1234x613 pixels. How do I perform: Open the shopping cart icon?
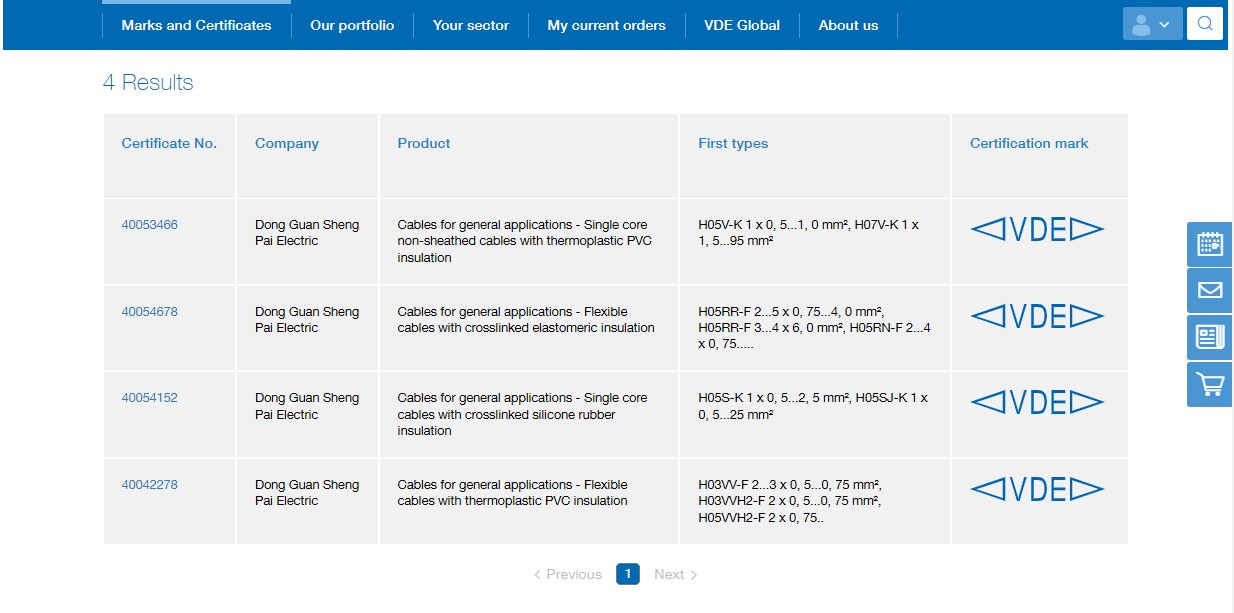[1209, 384]
